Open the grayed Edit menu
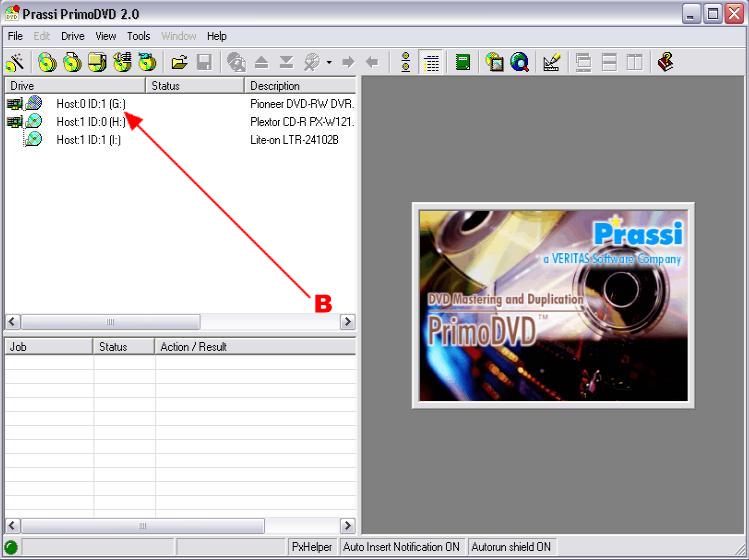The height and width of the screenshot is (560, 749). pos(42,36)
